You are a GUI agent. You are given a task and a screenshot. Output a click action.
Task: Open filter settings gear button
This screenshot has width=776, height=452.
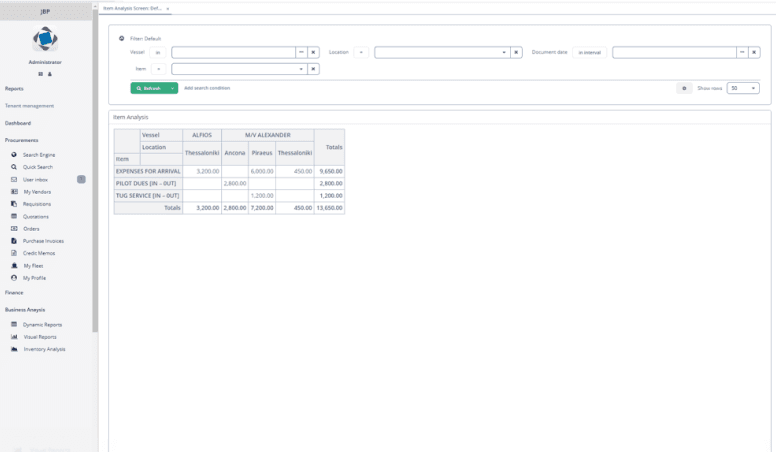(x=684, y=88)
